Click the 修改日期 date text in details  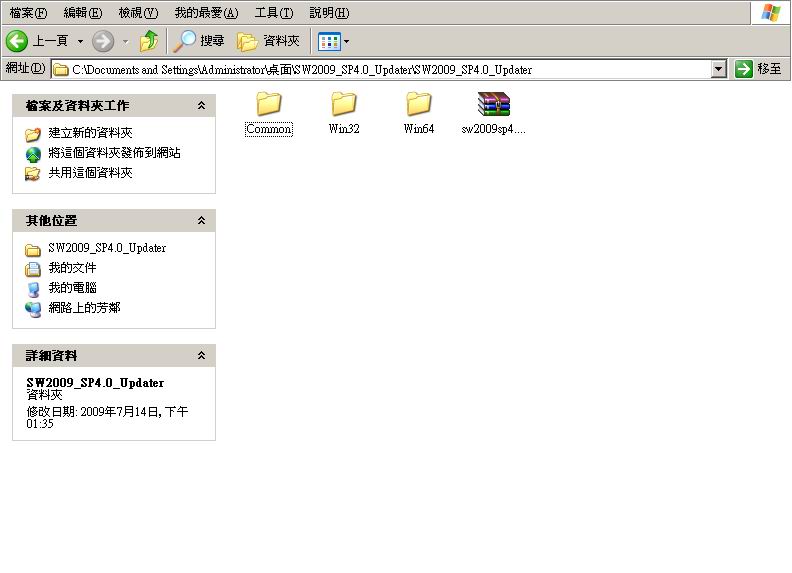107,417
